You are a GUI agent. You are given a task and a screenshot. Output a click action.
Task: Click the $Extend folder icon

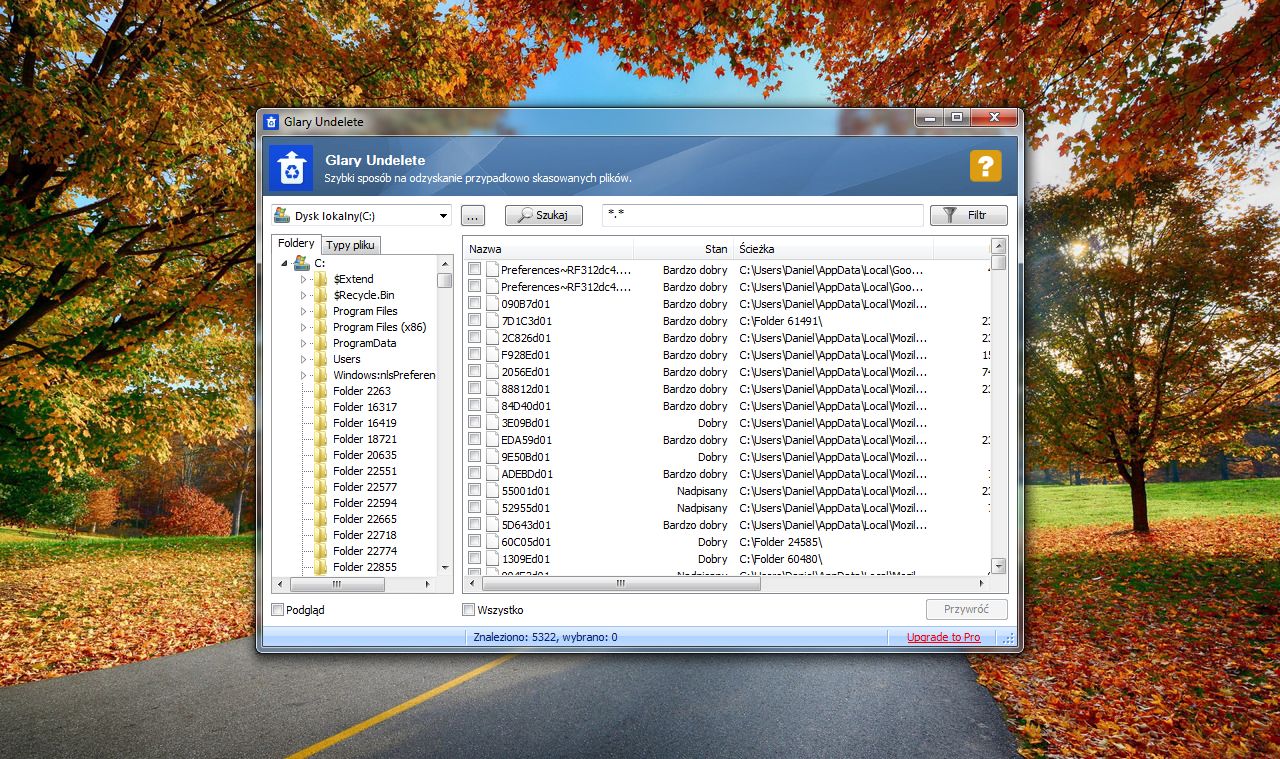pos(320,279)
